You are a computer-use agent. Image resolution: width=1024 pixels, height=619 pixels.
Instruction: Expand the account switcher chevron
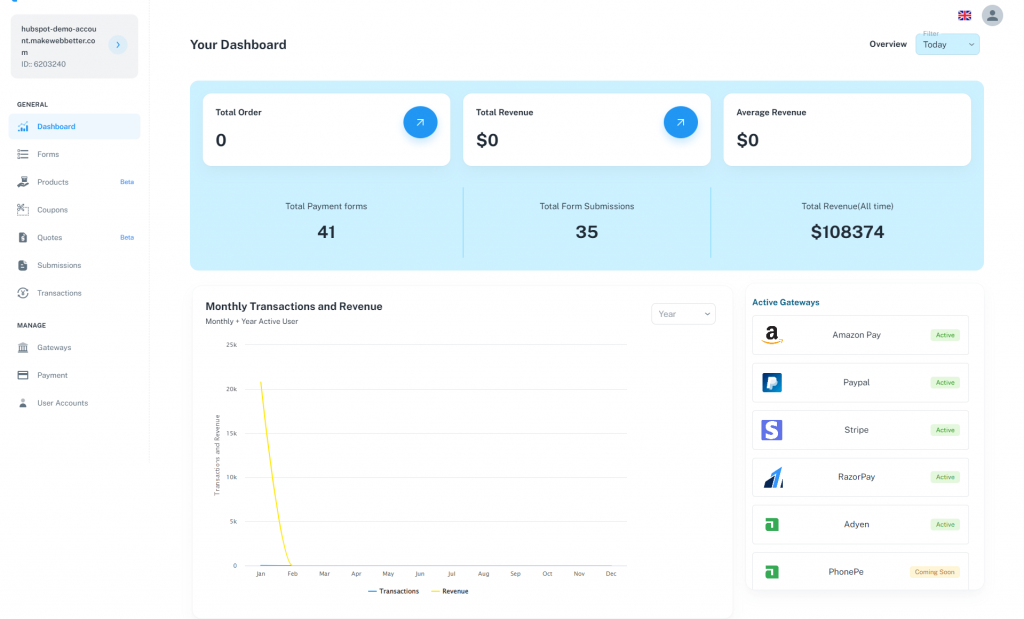tap(117, 44)
